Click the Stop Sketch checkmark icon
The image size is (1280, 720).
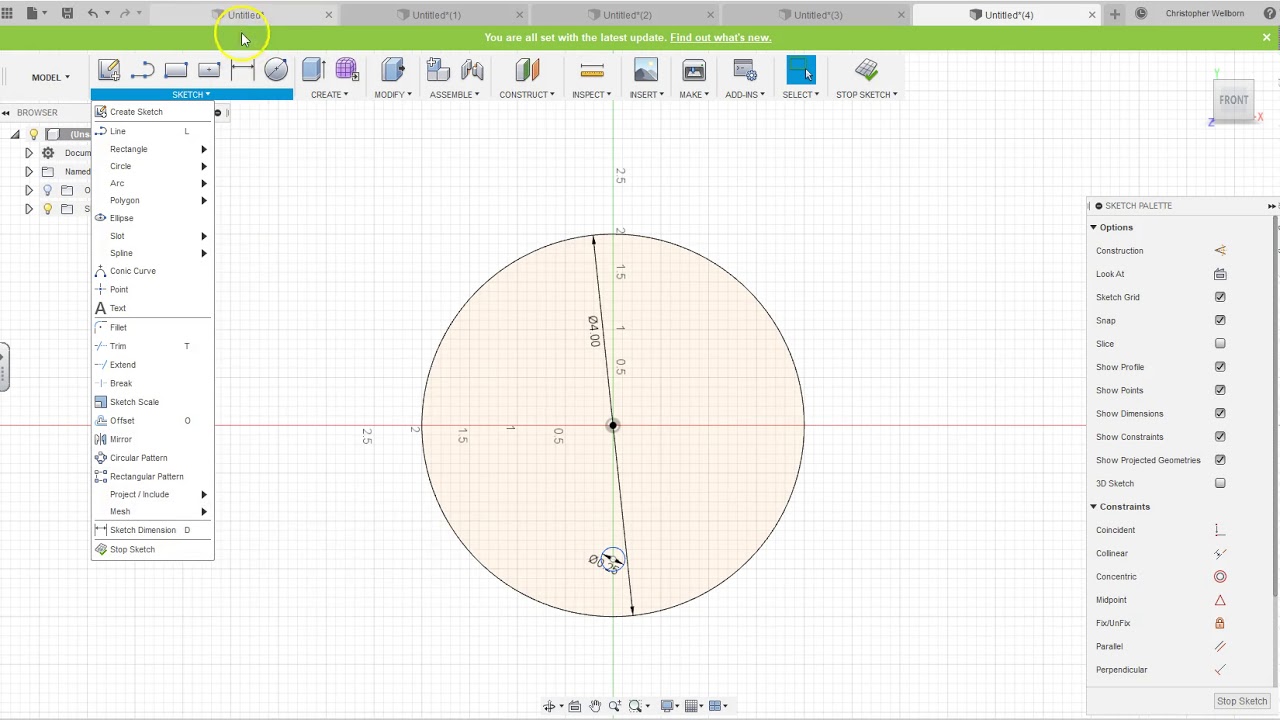tap(867, 70)
